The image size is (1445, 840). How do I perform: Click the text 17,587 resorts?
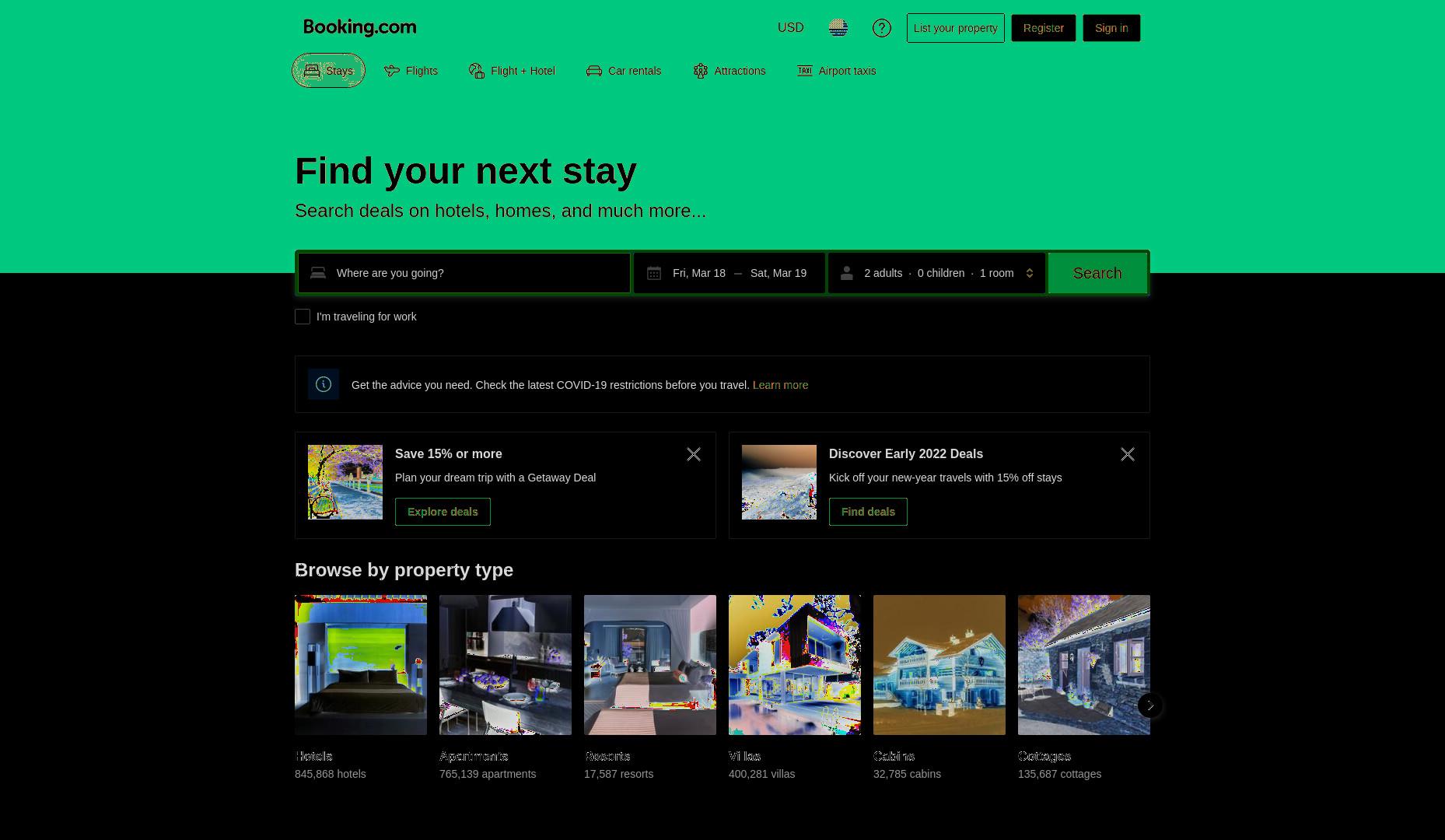tap(619, 774)
